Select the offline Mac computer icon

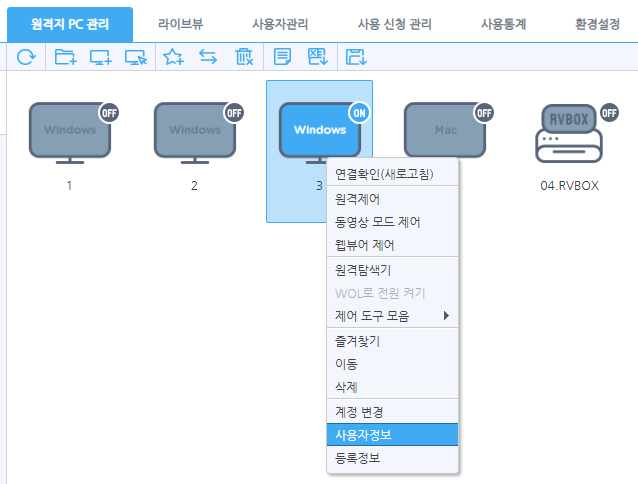click(x=445, y=133)
